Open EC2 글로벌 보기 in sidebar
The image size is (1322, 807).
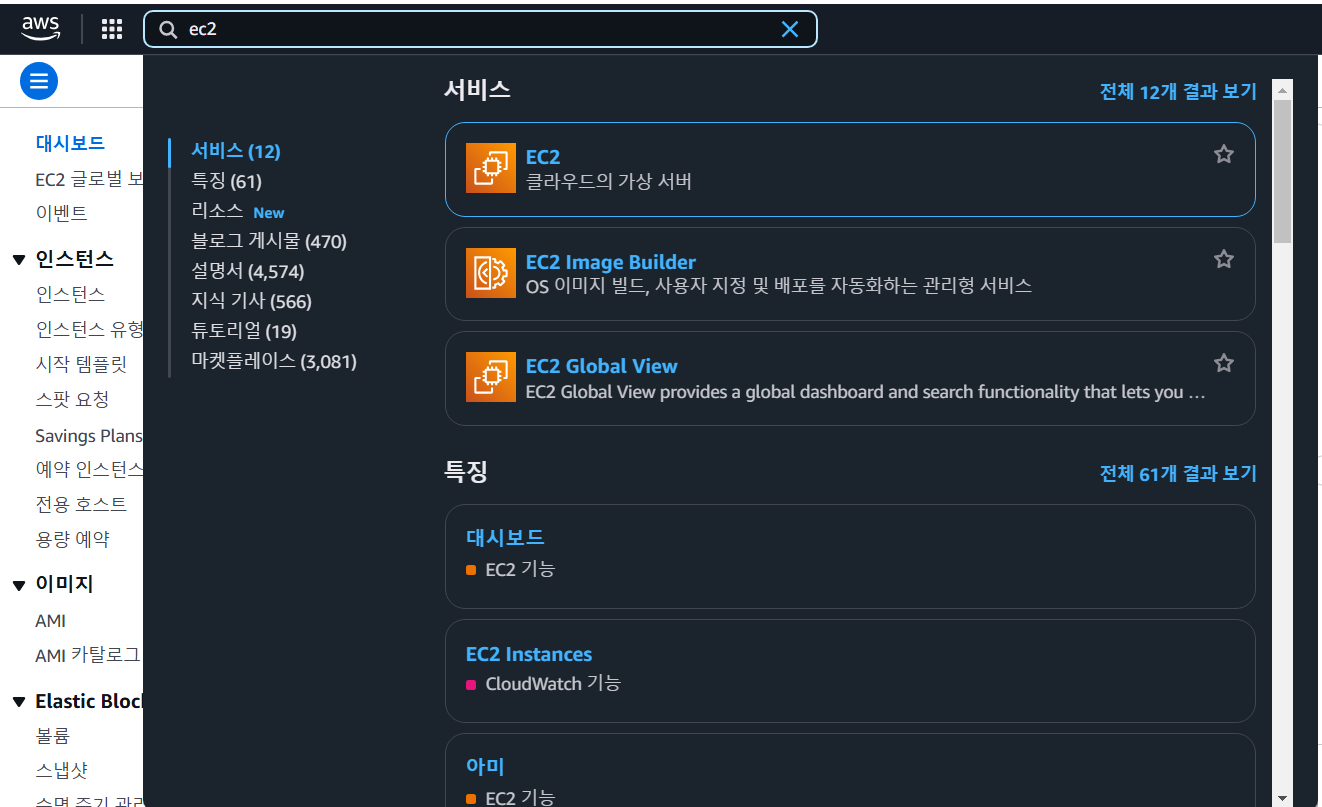tap(89, 180)
